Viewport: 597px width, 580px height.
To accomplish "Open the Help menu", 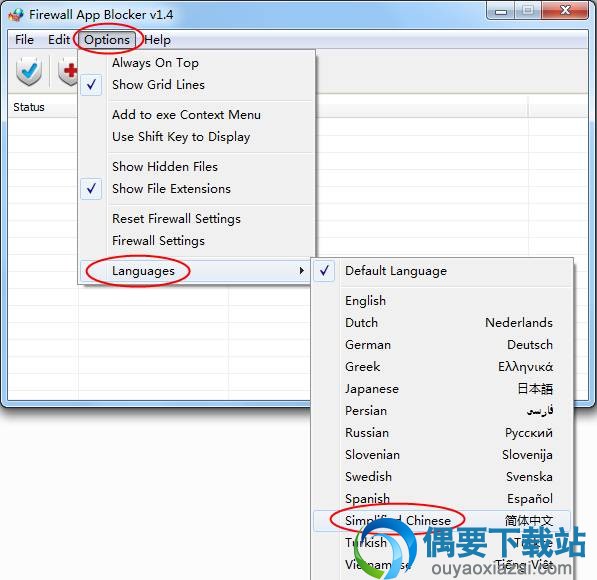I will [x=157, y=40].
